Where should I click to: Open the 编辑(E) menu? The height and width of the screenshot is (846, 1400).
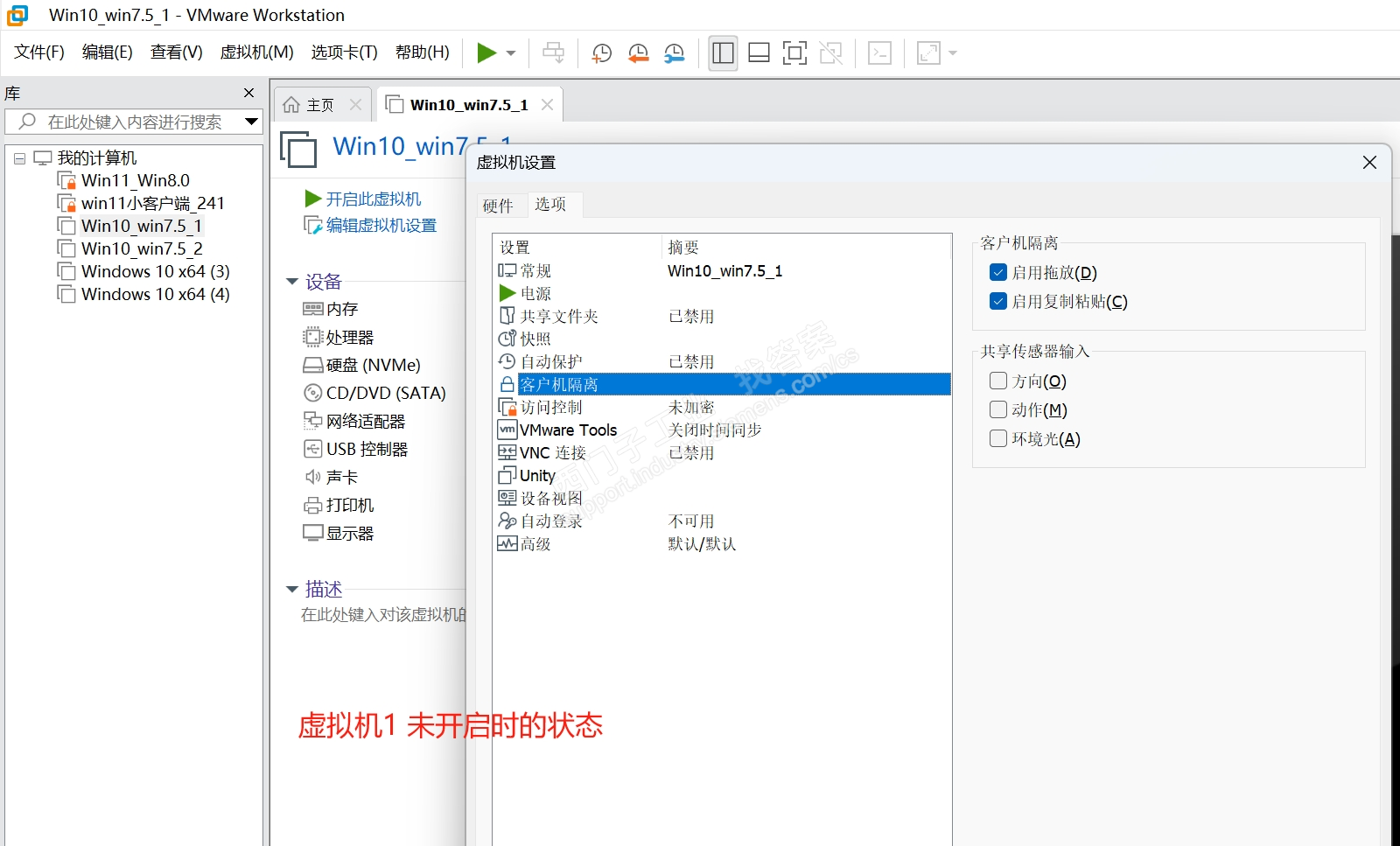click(108, 52)
